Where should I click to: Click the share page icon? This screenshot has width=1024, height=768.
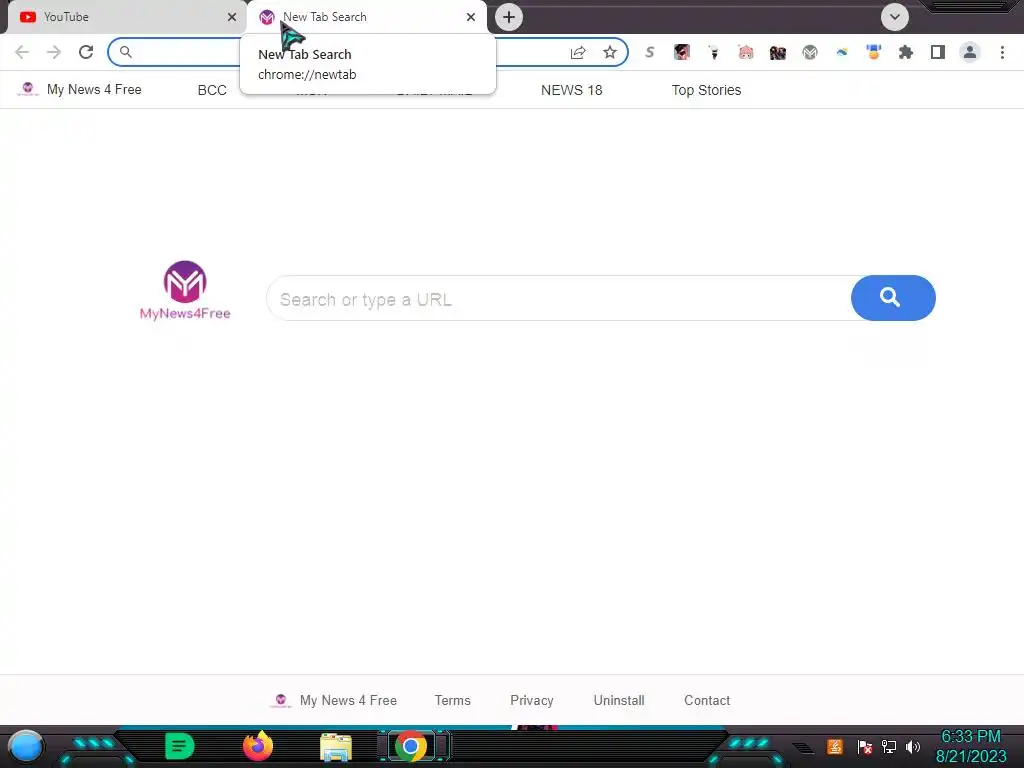point(578,52)
